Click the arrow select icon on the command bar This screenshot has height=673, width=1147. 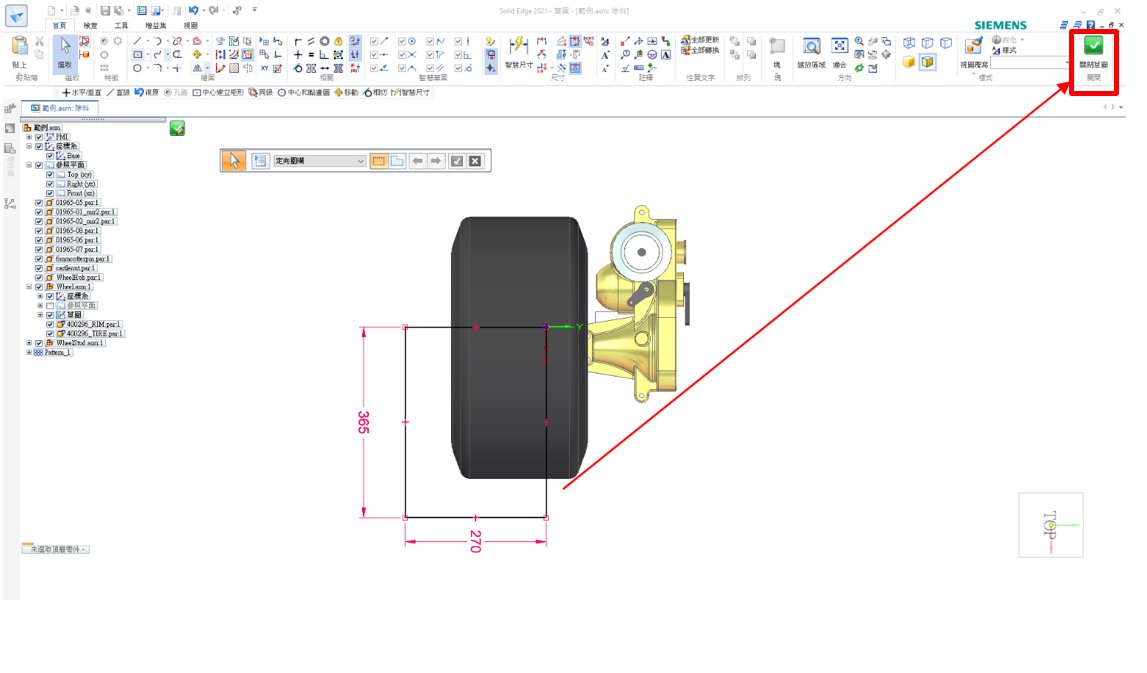(234, 161)
